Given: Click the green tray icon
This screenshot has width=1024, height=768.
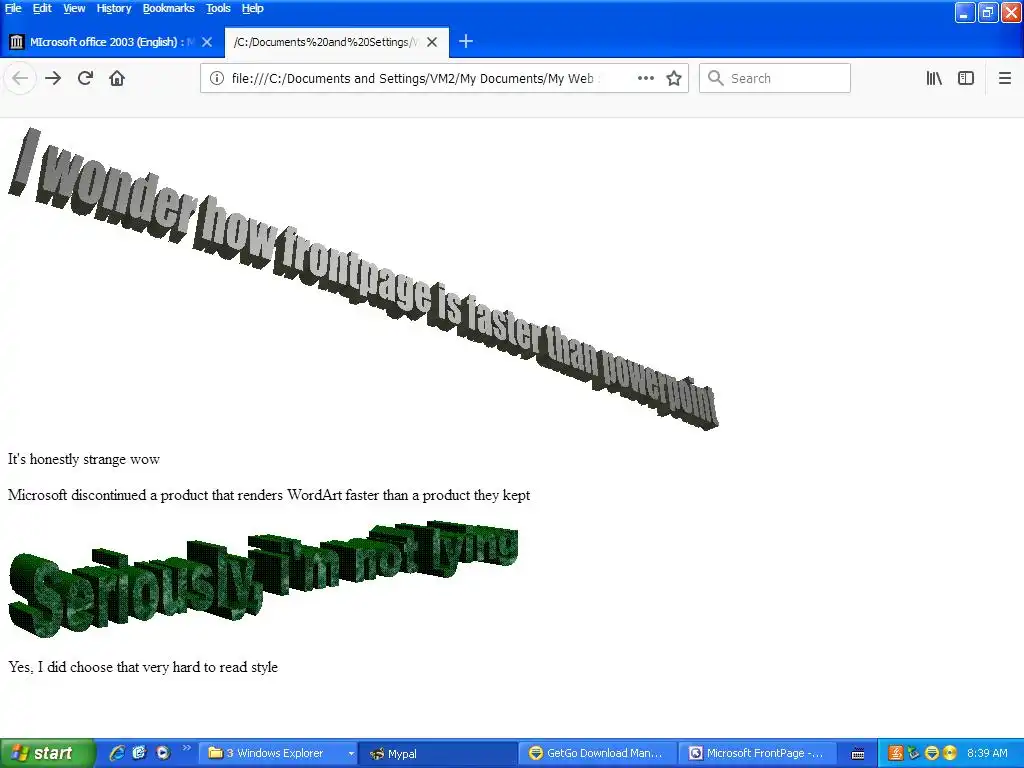Looking at the screenshot, I should [x=914, y=753].
